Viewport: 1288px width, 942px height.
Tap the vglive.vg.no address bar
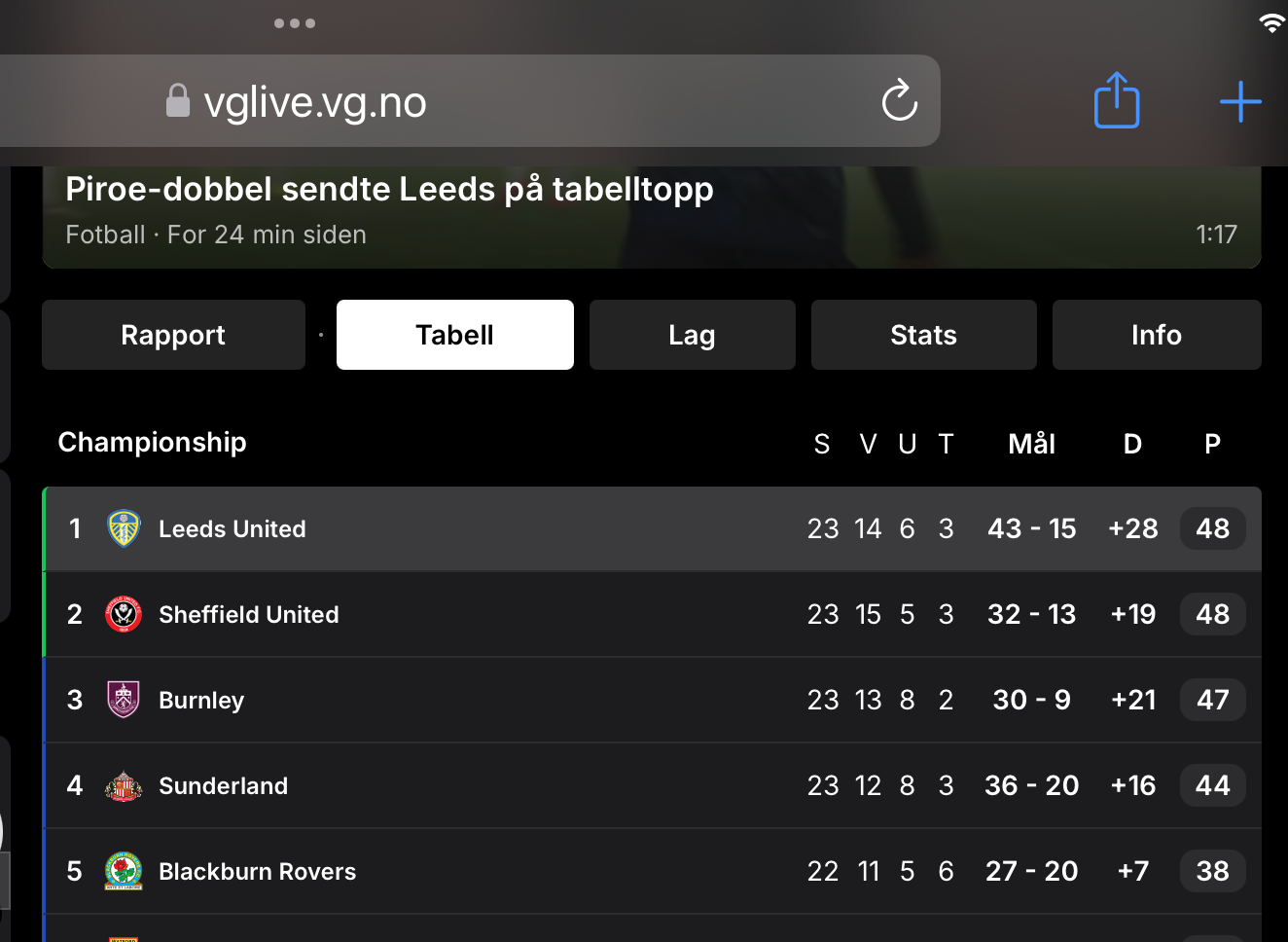pos(486,101)
